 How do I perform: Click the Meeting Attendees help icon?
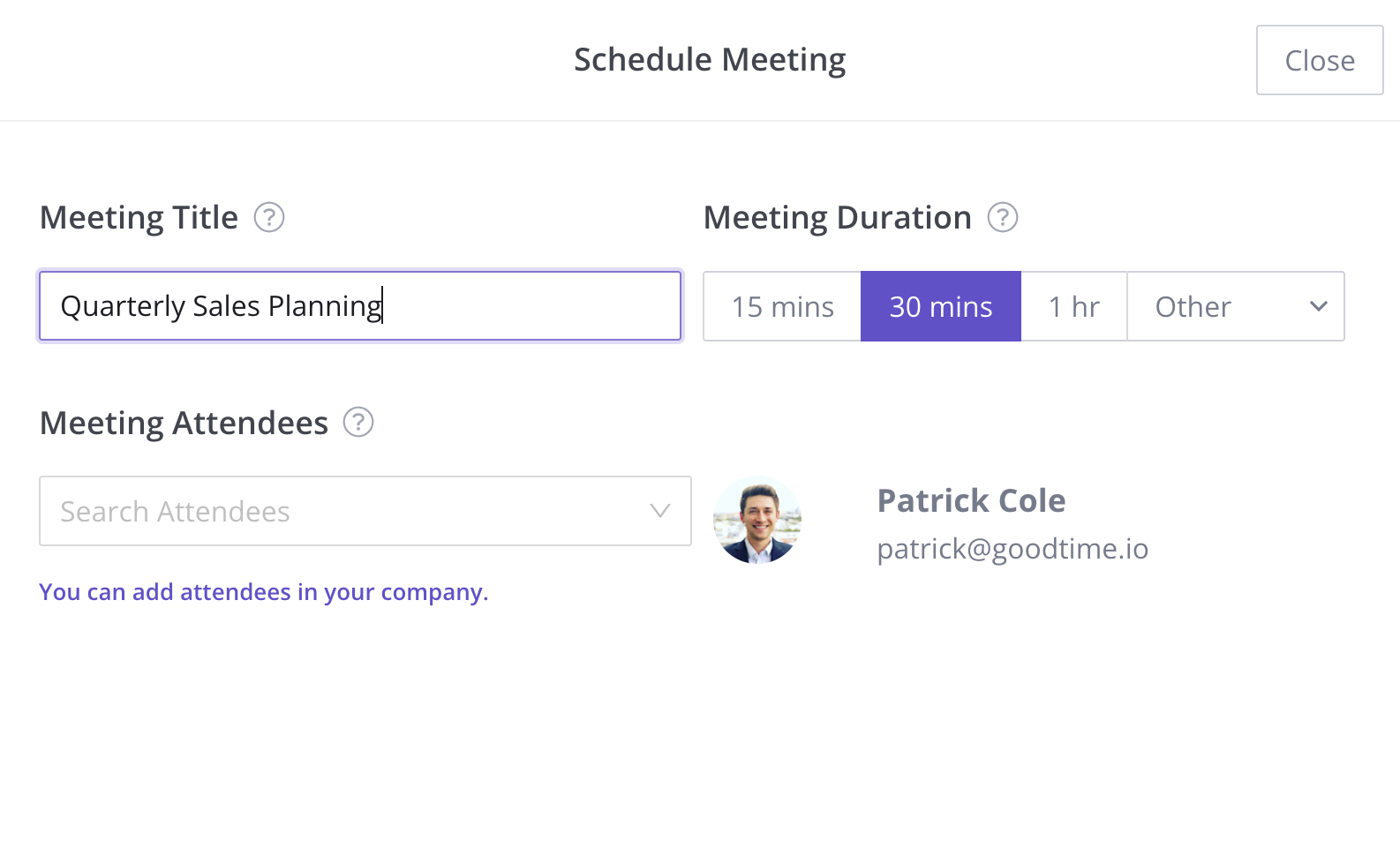(358, 423)
